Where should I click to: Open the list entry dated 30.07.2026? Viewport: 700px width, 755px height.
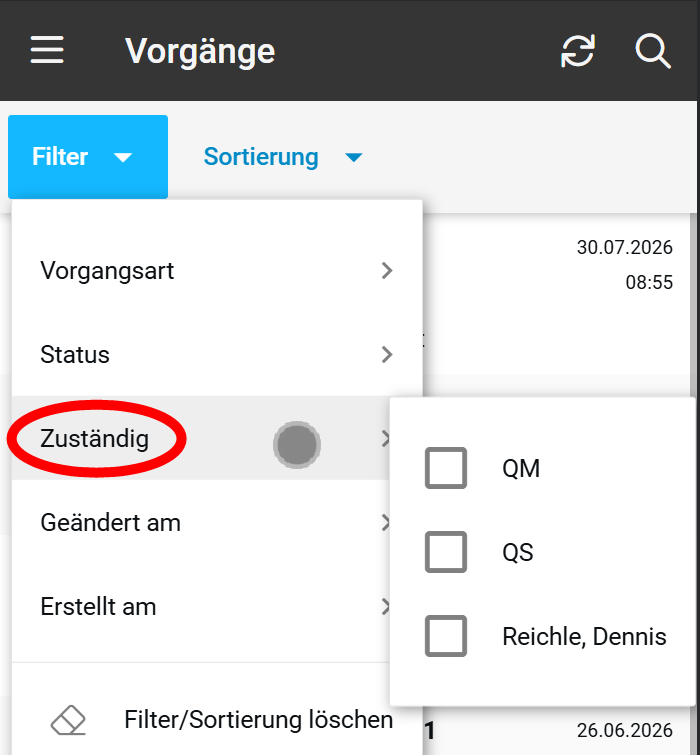tap(558, 294)
